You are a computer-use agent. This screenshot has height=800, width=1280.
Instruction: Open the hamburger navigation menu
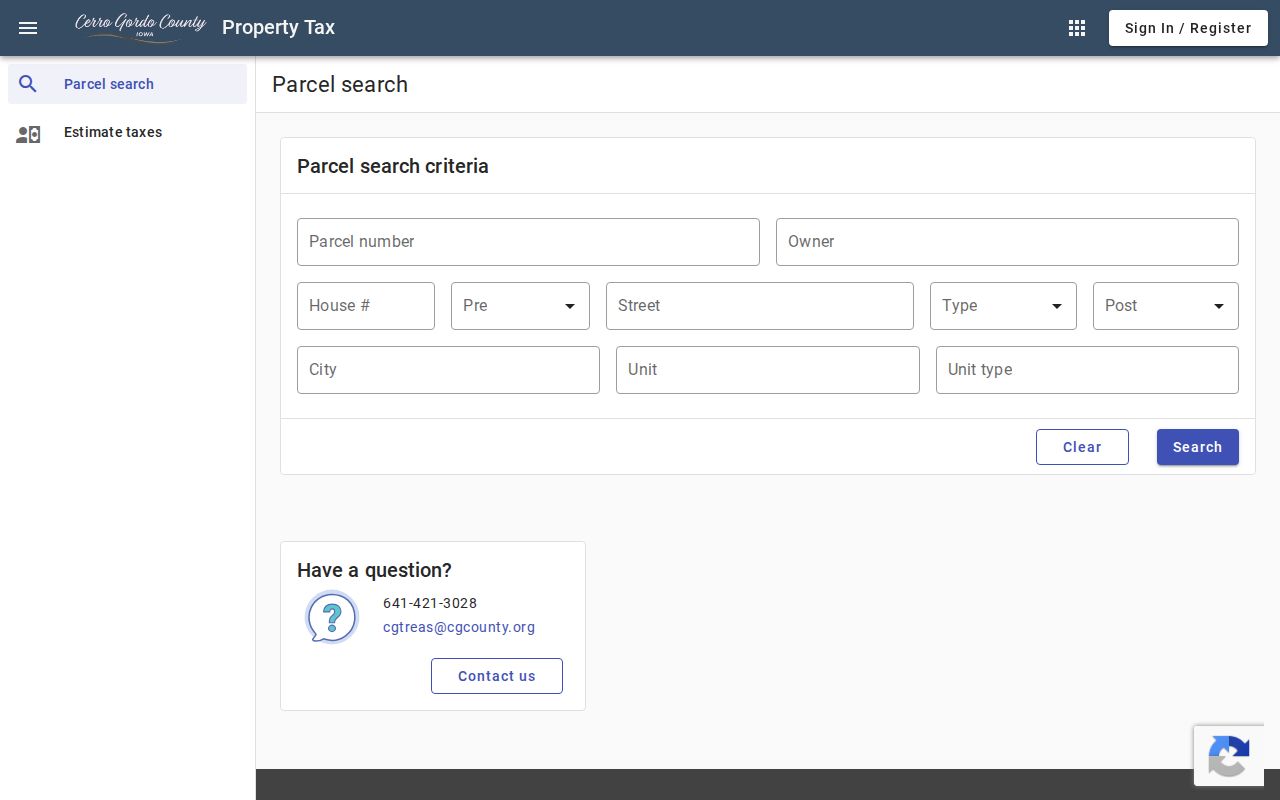[x=28, y=28]
